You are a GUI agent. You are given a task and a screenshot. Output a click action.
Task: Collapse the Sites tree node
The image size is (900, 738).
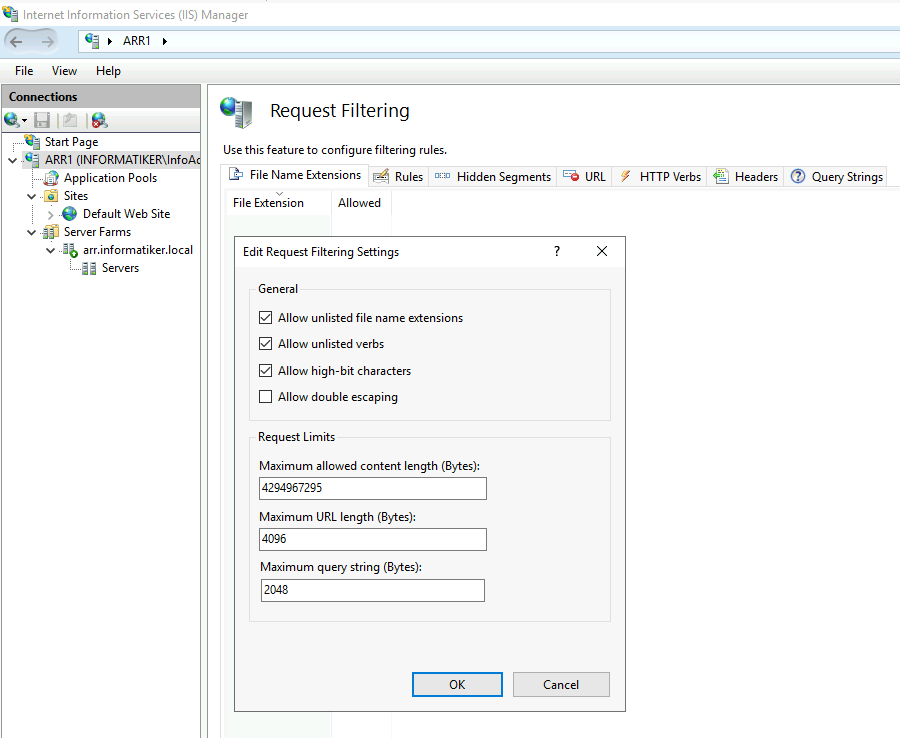point(32,196)
